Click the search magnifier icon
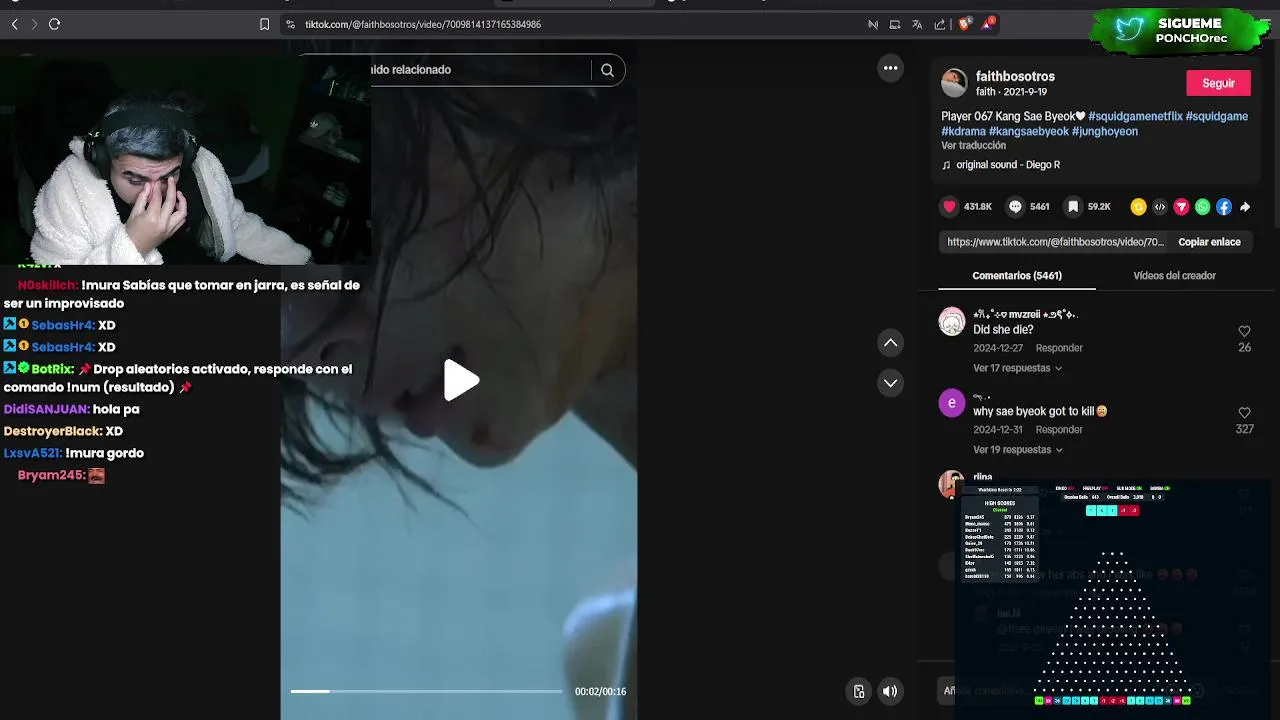 coord(607,70)
